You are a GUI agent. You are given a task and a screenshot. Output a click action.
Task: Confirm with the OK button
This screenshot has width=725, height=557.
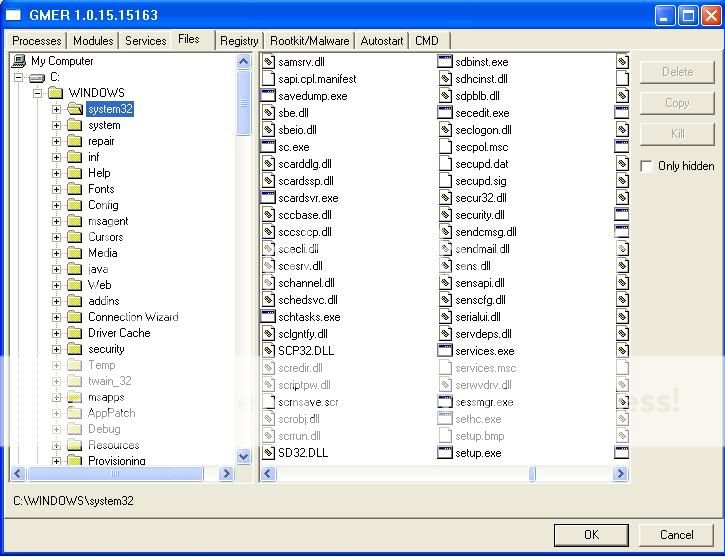coord(591,535)
